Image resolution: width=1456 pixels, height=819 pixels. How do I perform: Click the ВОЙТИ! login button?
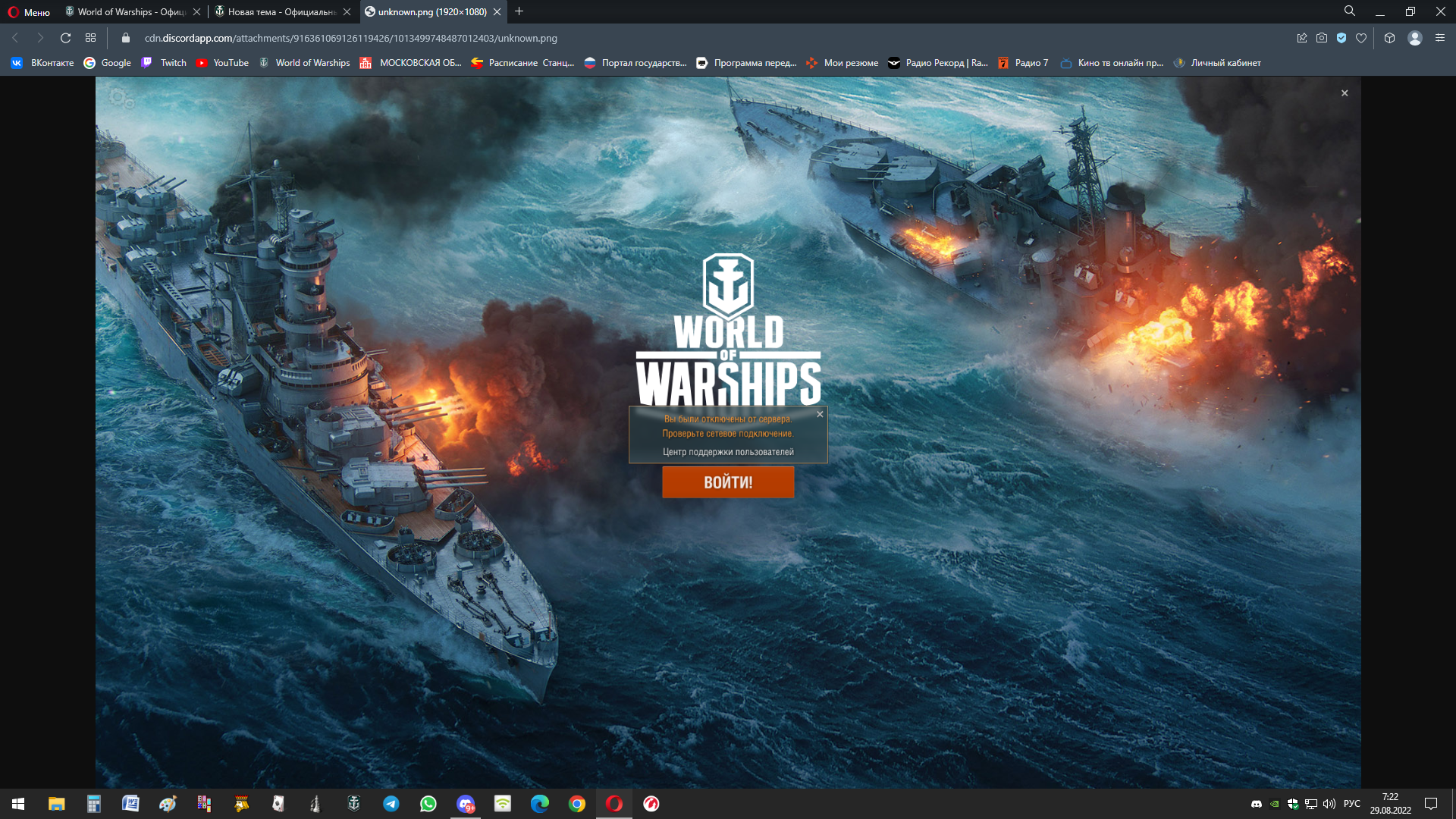[x=728, y=482]
